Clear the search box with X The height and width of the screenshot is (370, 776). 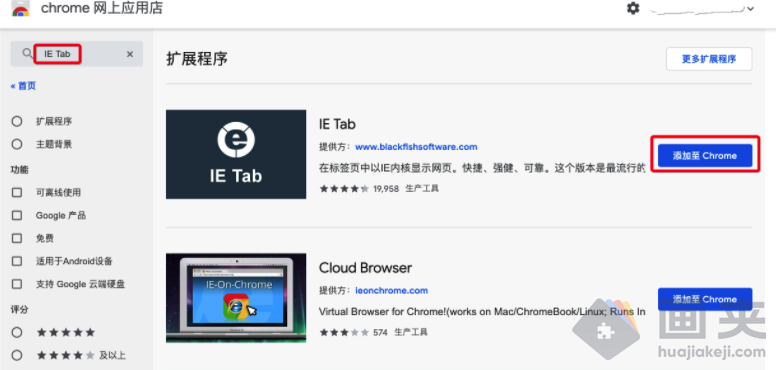click(130, 54)
